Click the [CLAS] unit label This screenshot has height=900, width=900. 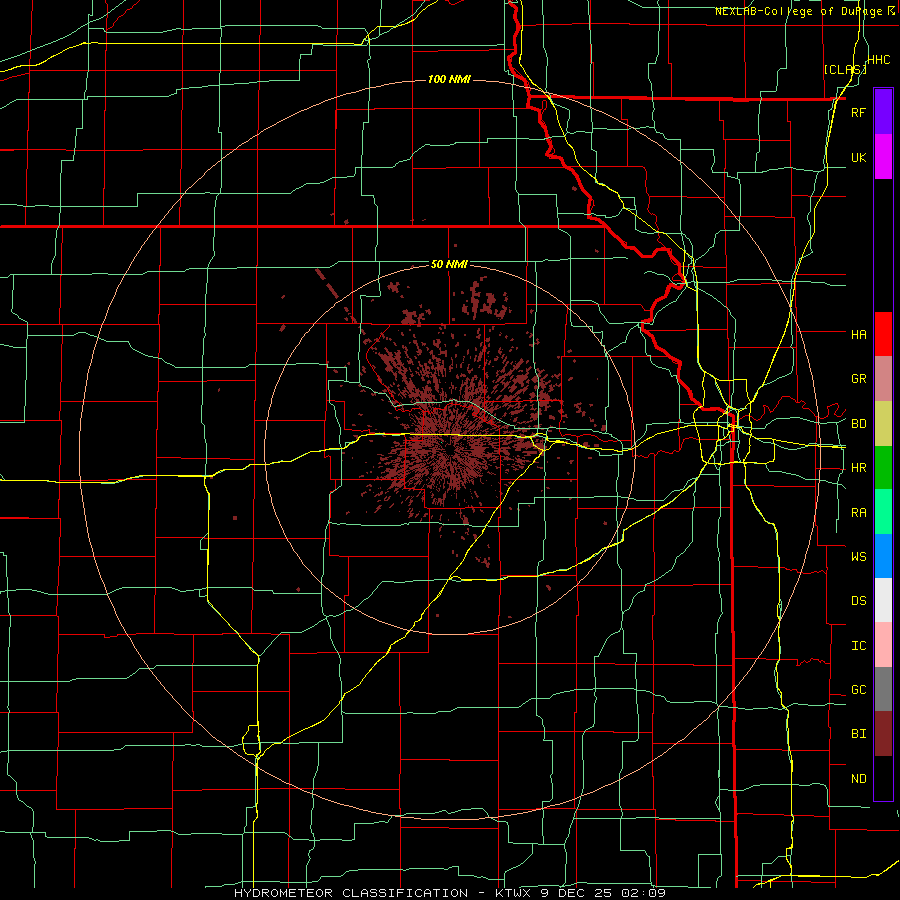coord(845,69)
